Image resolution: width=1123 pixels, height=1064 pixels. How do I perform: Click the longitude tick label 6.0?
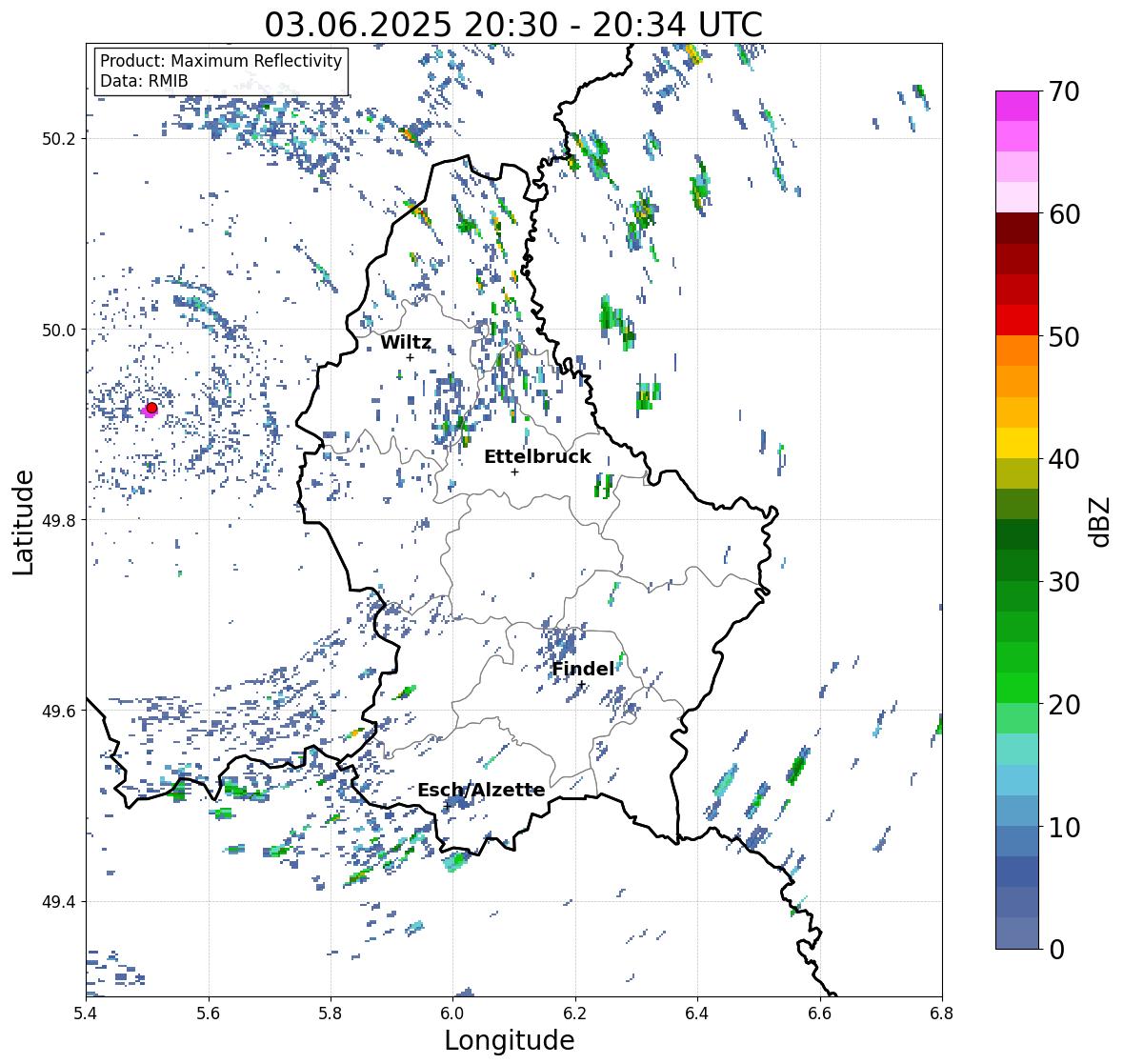[452, 1013]
